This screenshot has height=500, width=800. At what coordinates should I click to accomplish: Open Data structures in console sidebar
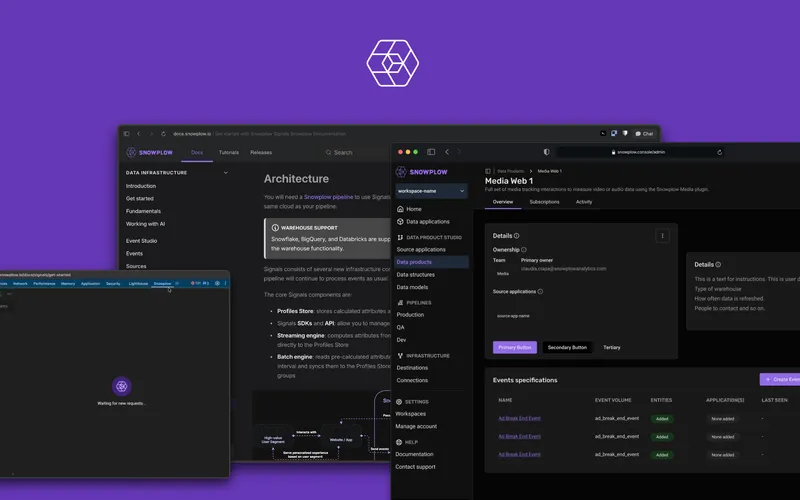(415, 274)
